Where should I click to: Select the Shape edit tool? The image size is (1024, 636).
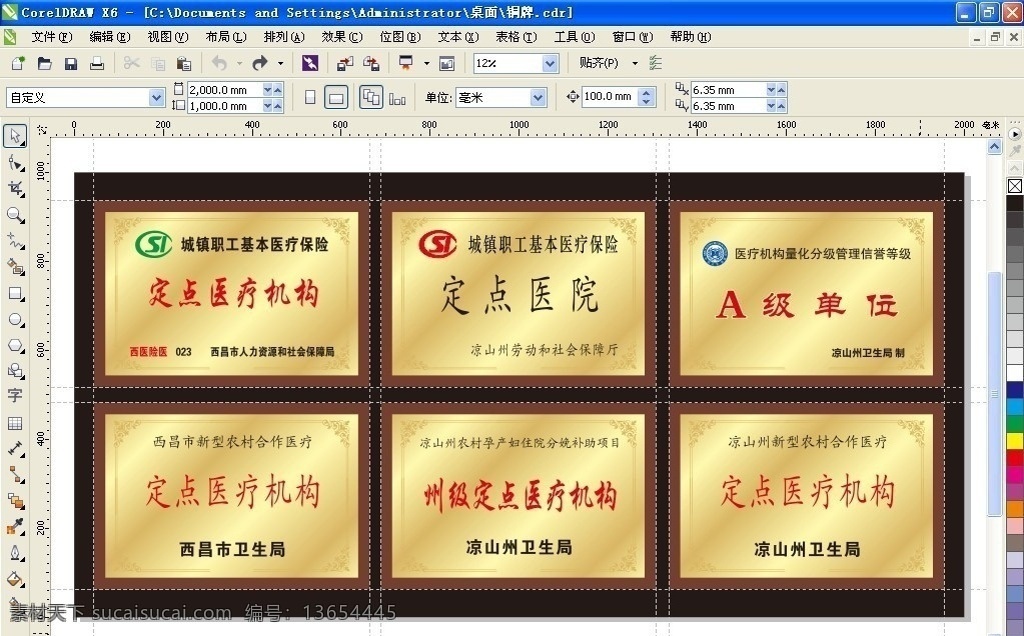[15, 163]
